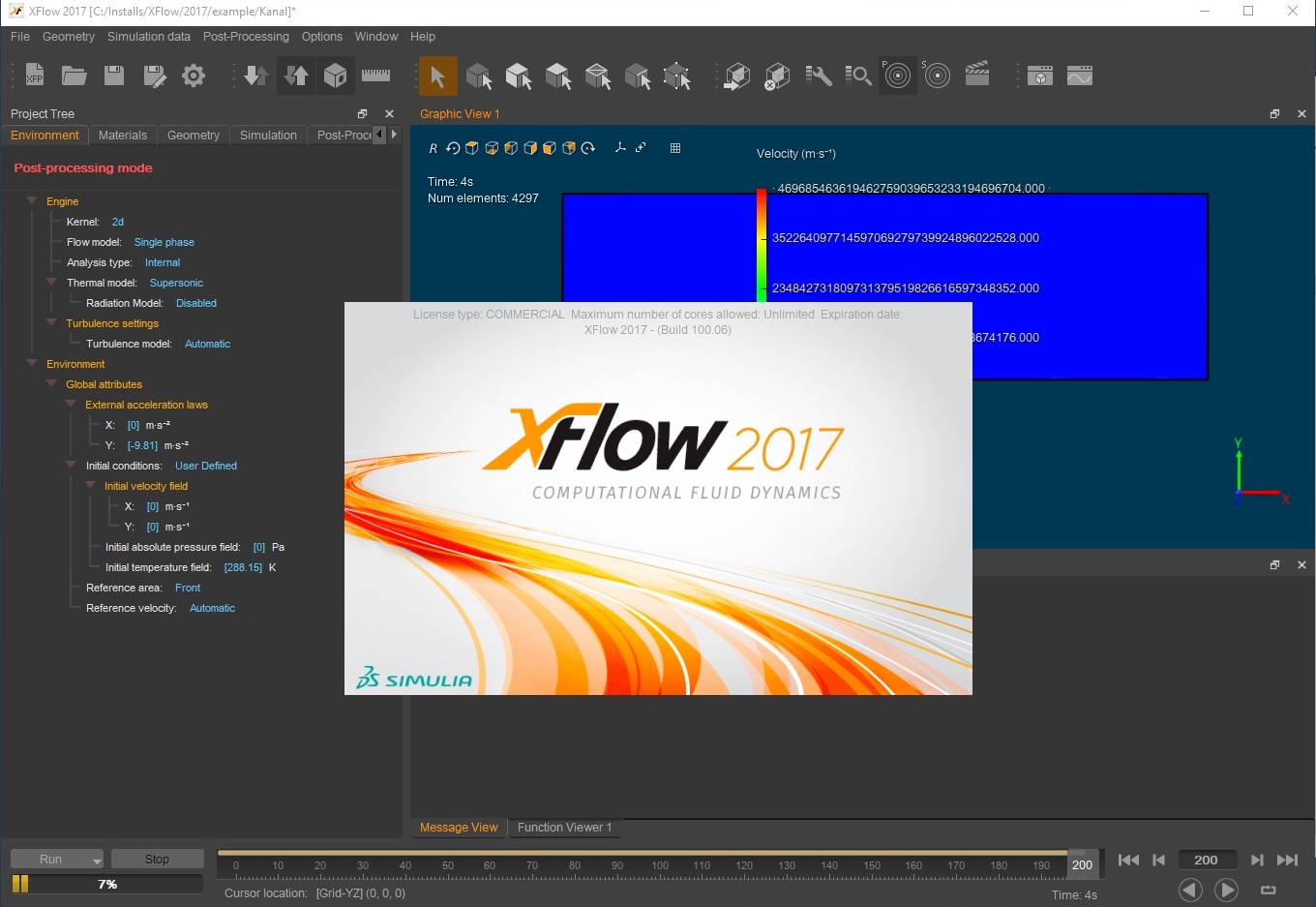
Task: Rotate view counter-clockwise icon in Graphic View
Action: (x=453, y=148)
